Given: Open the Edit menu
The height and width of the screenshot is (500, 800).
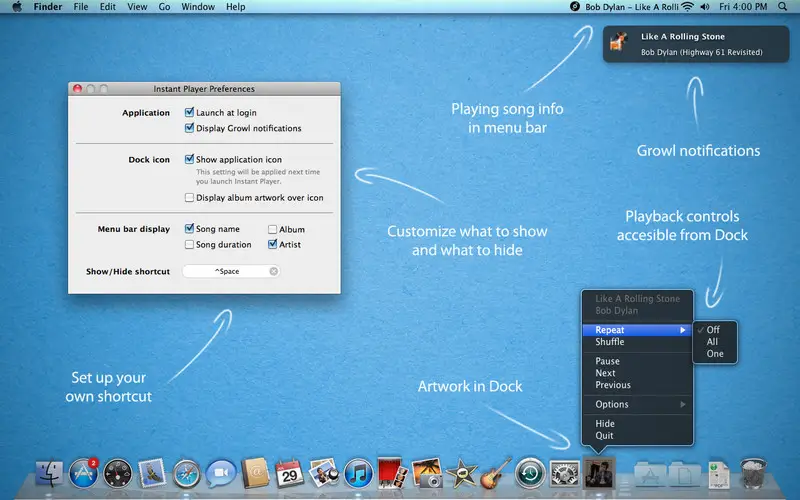Looking at the screenshot, I should coord(107,7).
